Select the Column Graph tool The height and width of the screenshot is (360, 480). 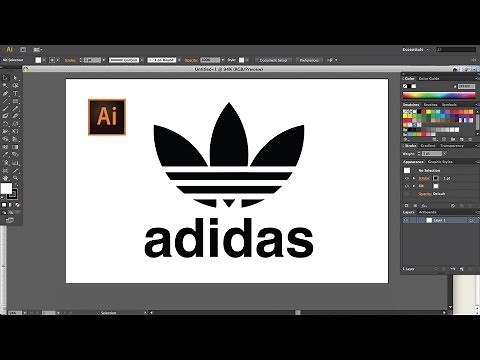(x=15, y=163)
